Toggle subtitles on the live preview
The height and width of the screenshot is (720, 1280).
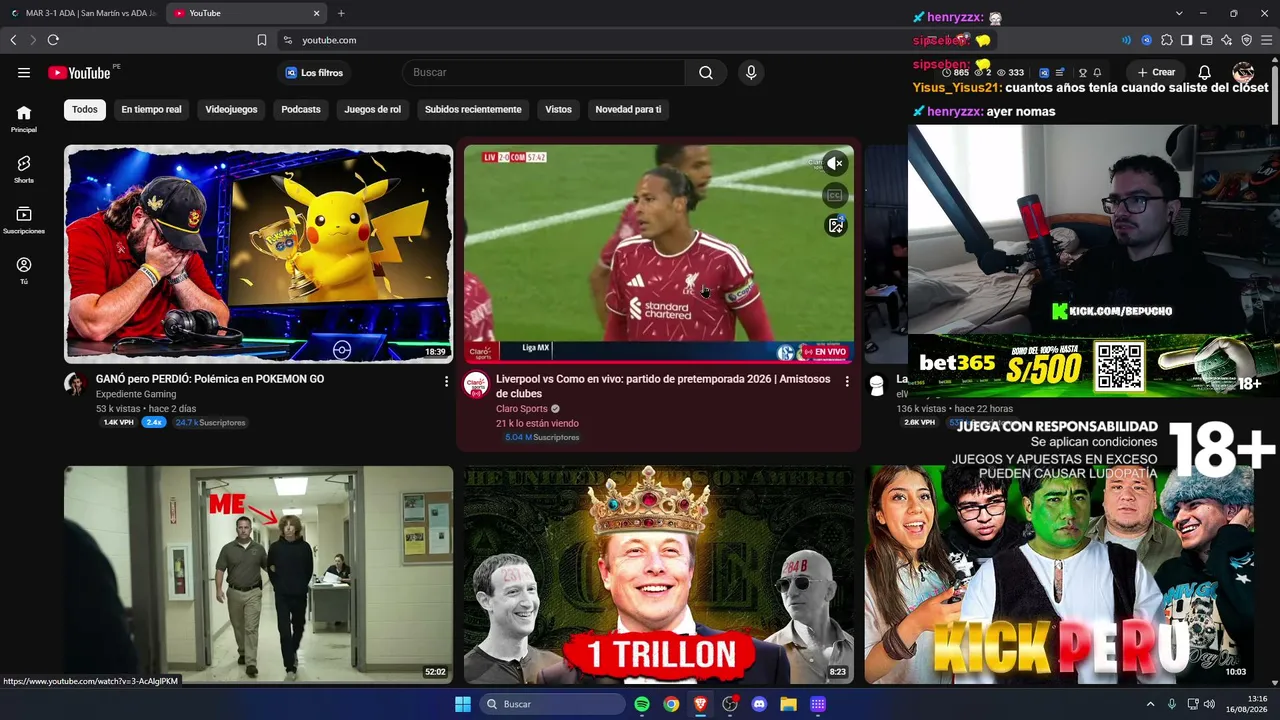tap(836, 195)
